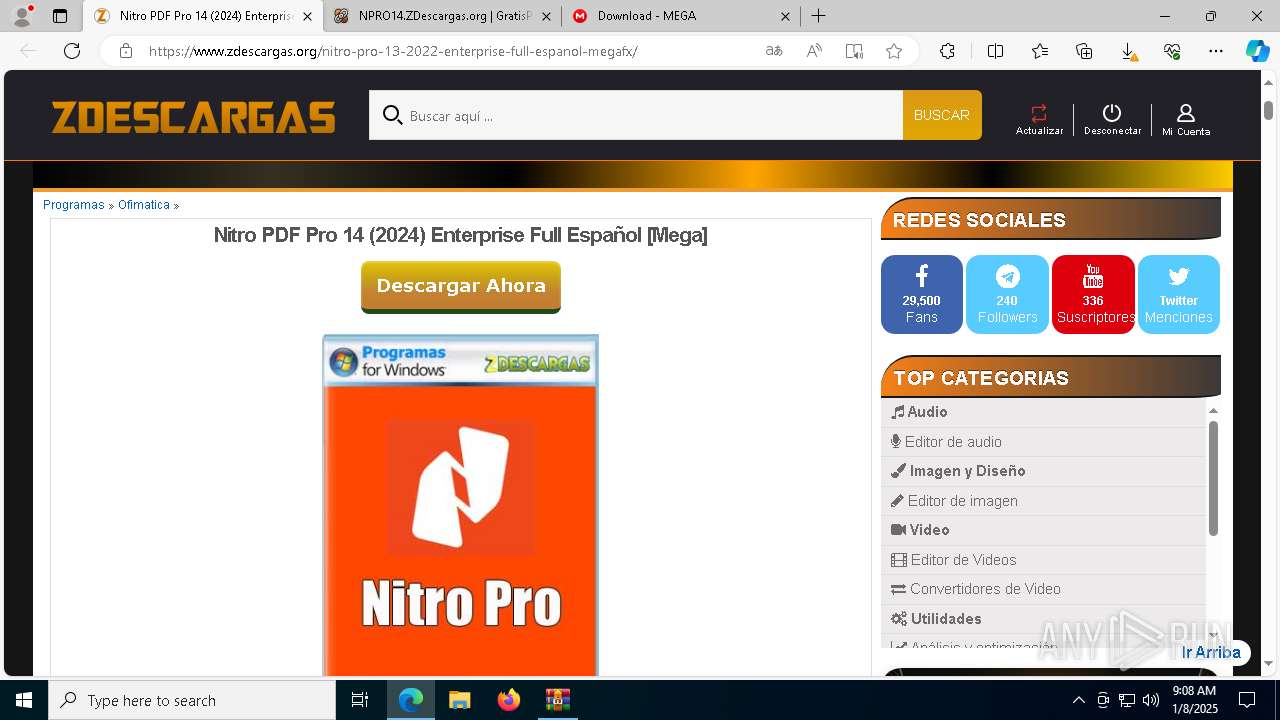Image resolution: width=1280 pixels, height=720 pixels.
Task: Click the ZDESCARGAS site logo
Action: [x=194, y=117]
